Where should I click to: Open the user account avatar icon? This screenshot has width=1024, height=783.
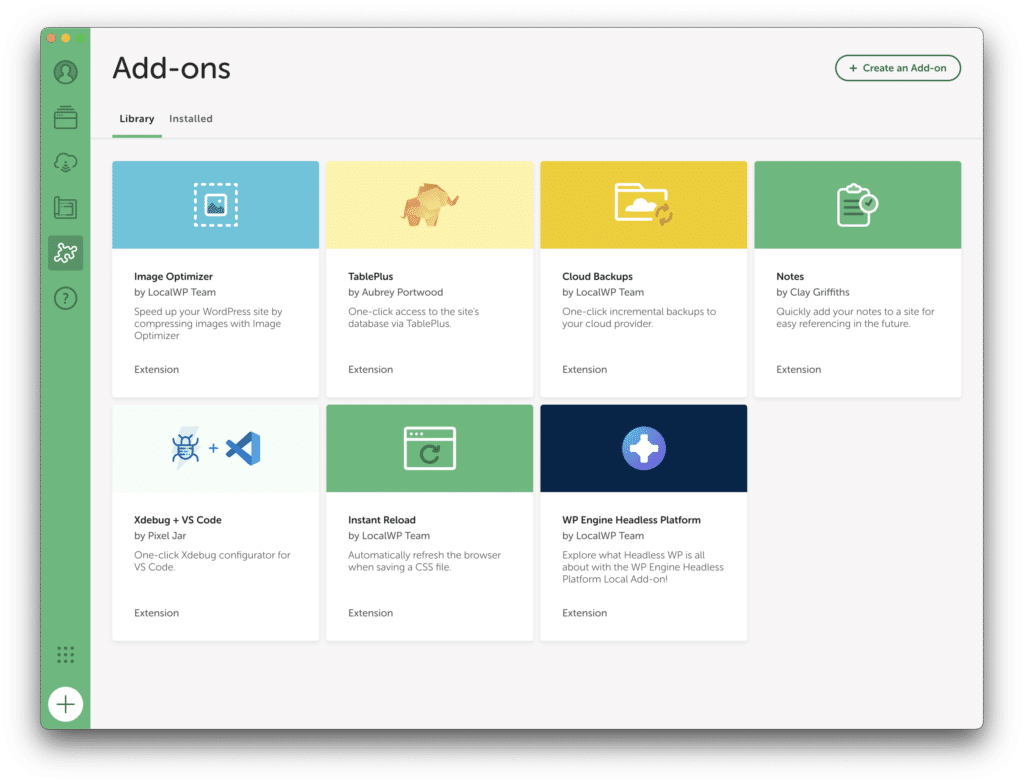pos(65,72)
